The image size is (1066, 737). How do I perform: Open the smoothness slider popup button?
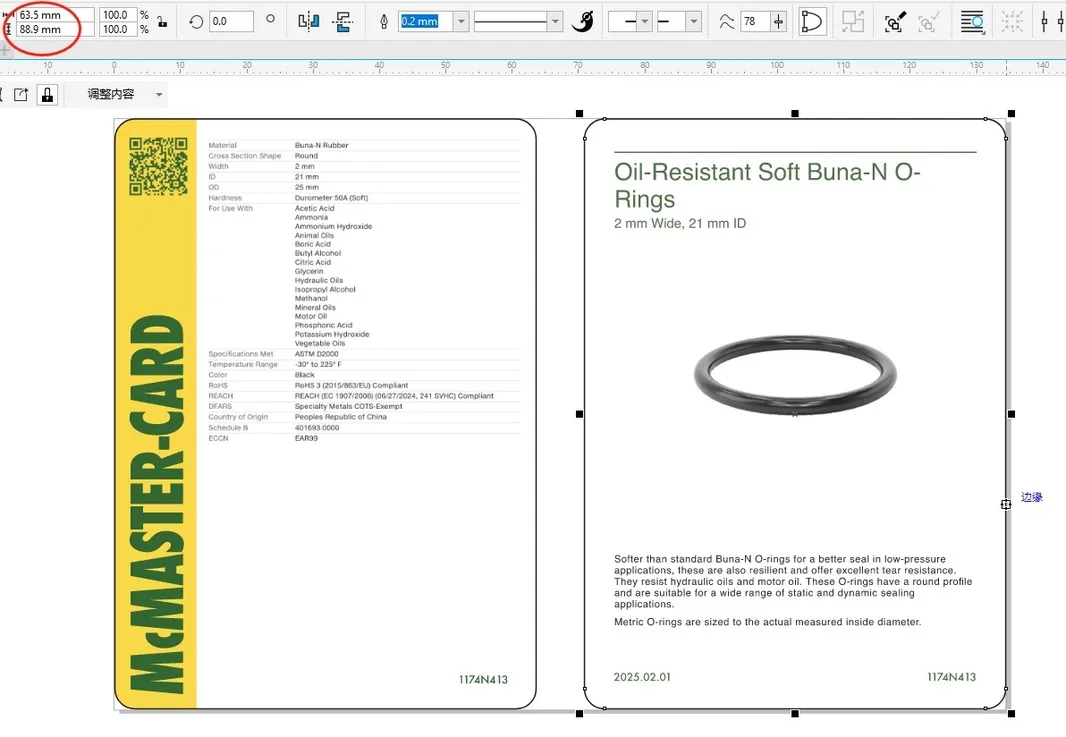pos(778,22)
